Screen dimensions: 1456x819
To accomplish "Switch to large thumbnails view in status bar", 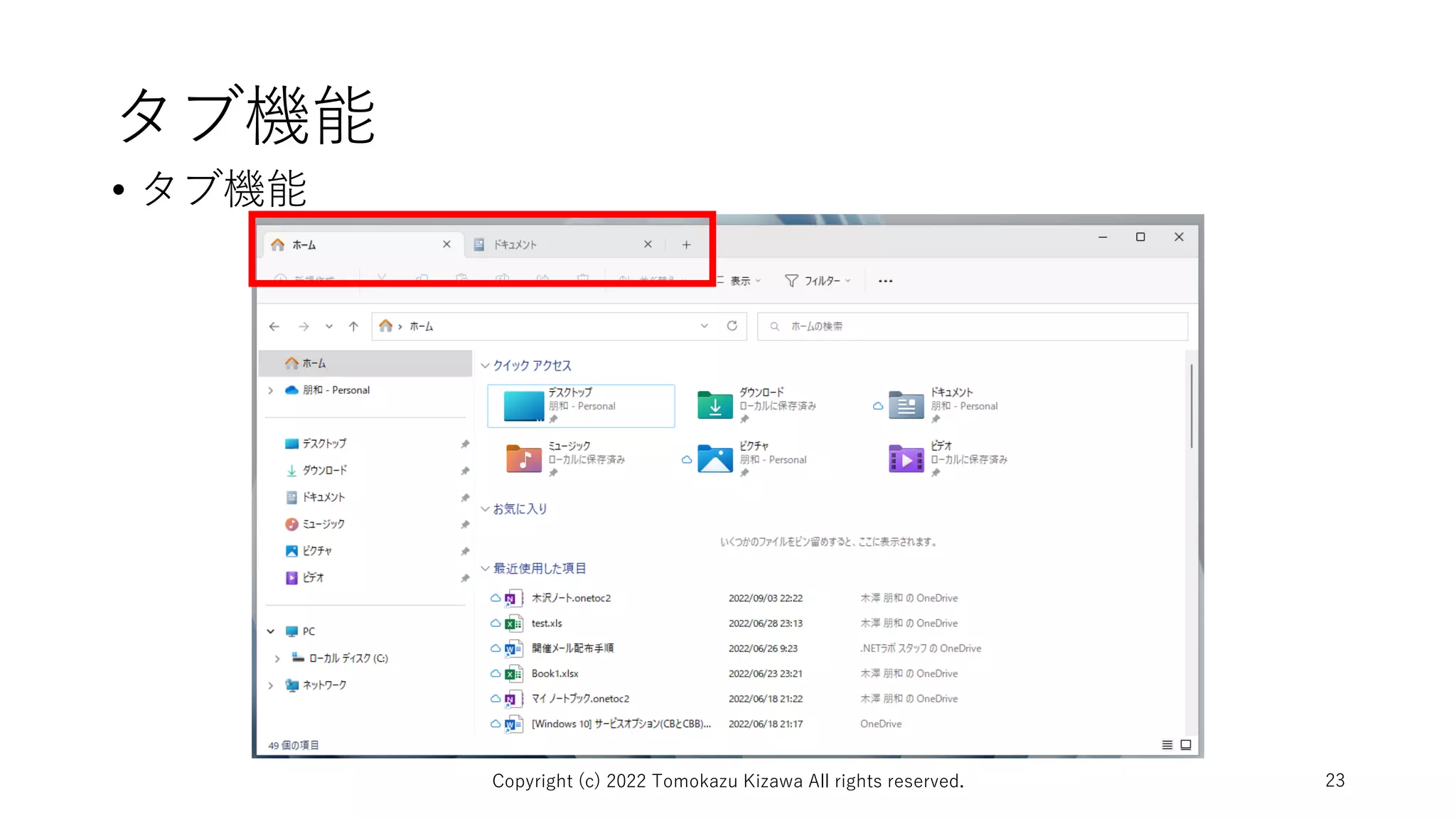I will (1186, 744).
